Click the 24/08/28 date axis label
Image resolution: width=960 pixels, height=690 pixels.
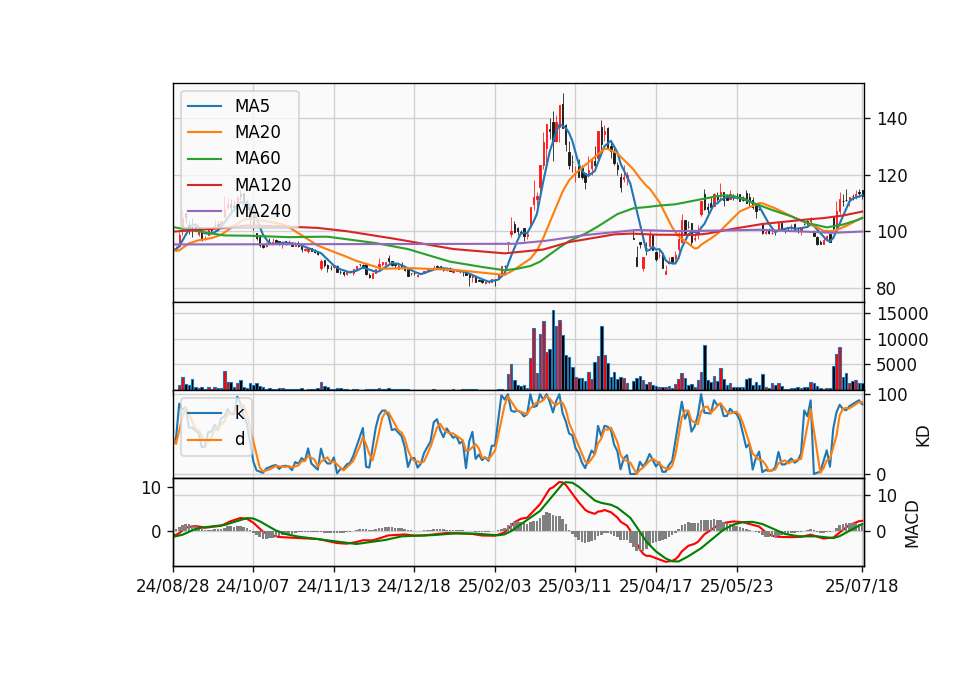click(173, 586)
